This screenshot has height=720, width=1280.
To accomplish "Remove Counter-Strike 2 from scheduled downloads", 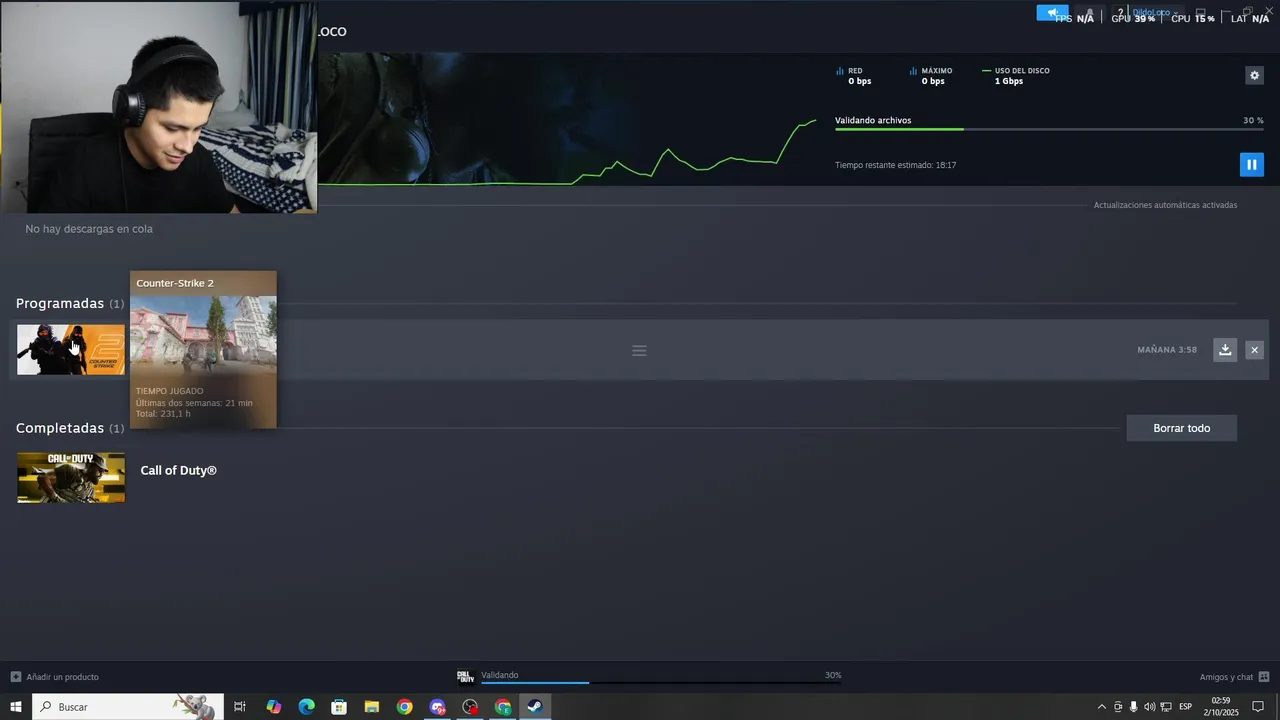I will (1254, 349).
